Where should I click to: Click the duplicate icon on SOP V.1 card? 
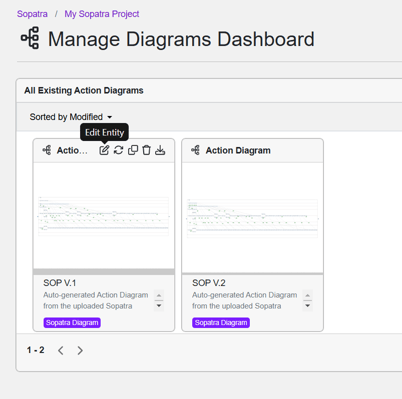(133, 150)
